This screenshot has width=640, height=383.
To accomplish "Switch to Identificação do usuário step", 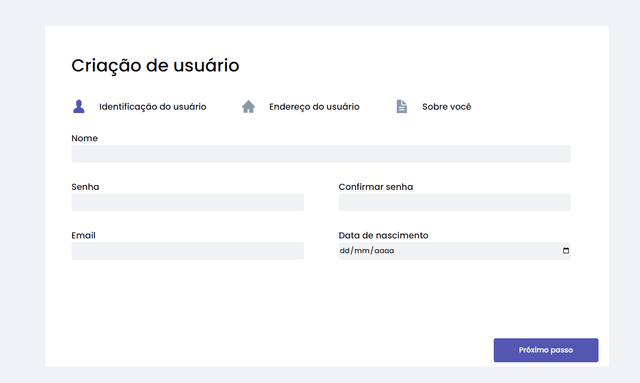I will pos(152,107).
